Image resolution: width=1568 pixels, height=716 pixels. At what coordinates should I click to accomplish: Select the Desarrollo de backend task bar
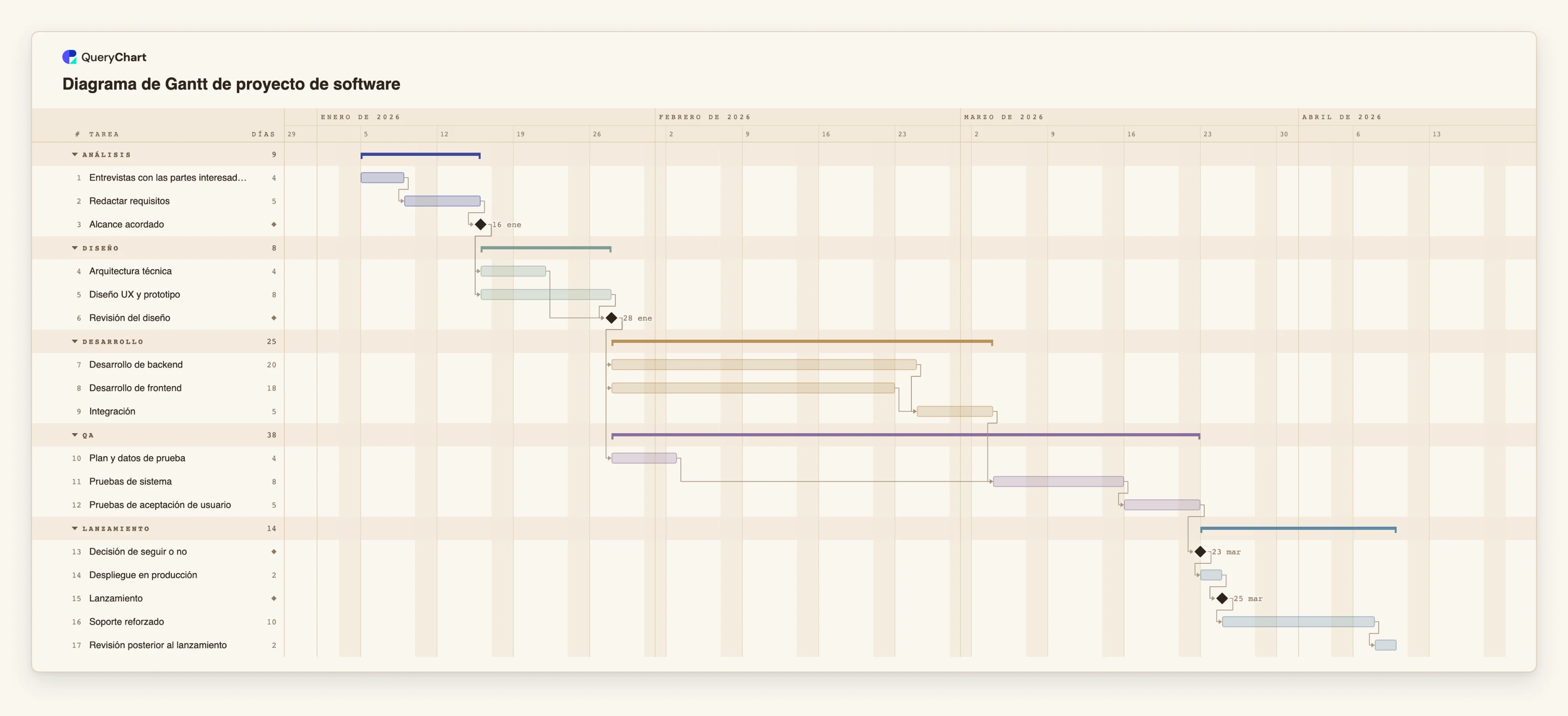click(764, 365)
